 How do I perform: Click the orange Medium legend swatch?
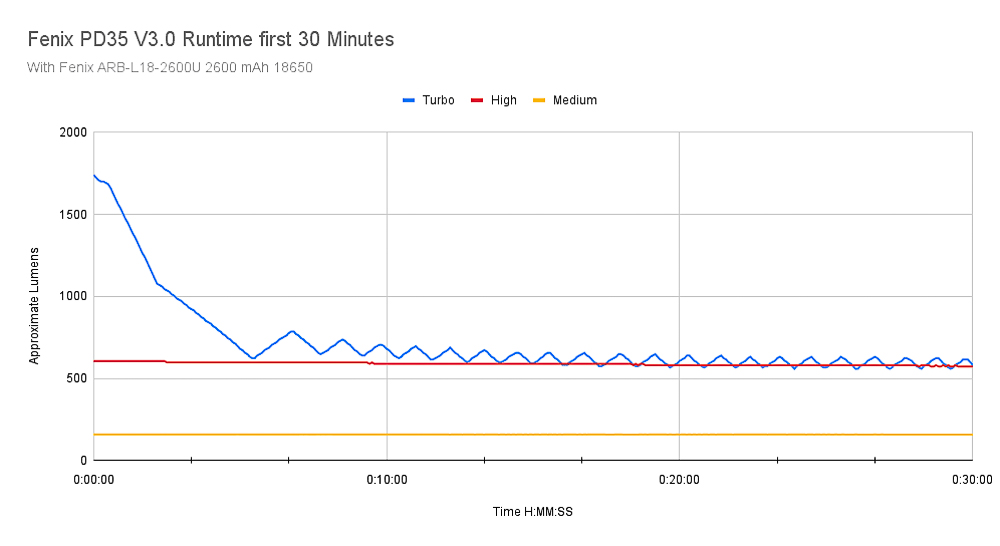pos(539,100)
